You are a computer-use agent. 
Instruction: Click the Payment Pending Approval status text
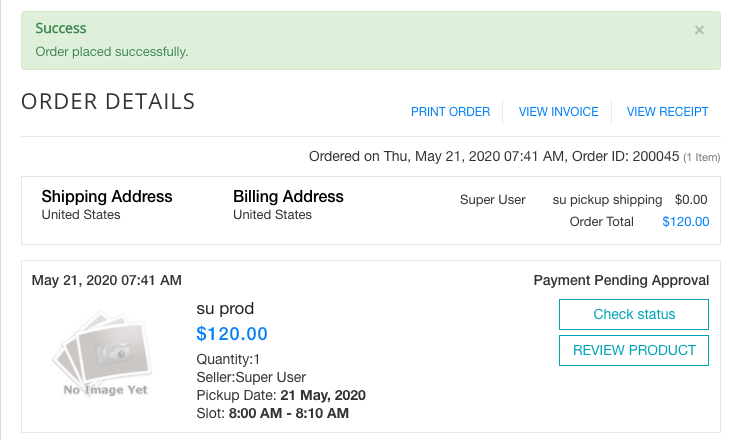point(621,280)
